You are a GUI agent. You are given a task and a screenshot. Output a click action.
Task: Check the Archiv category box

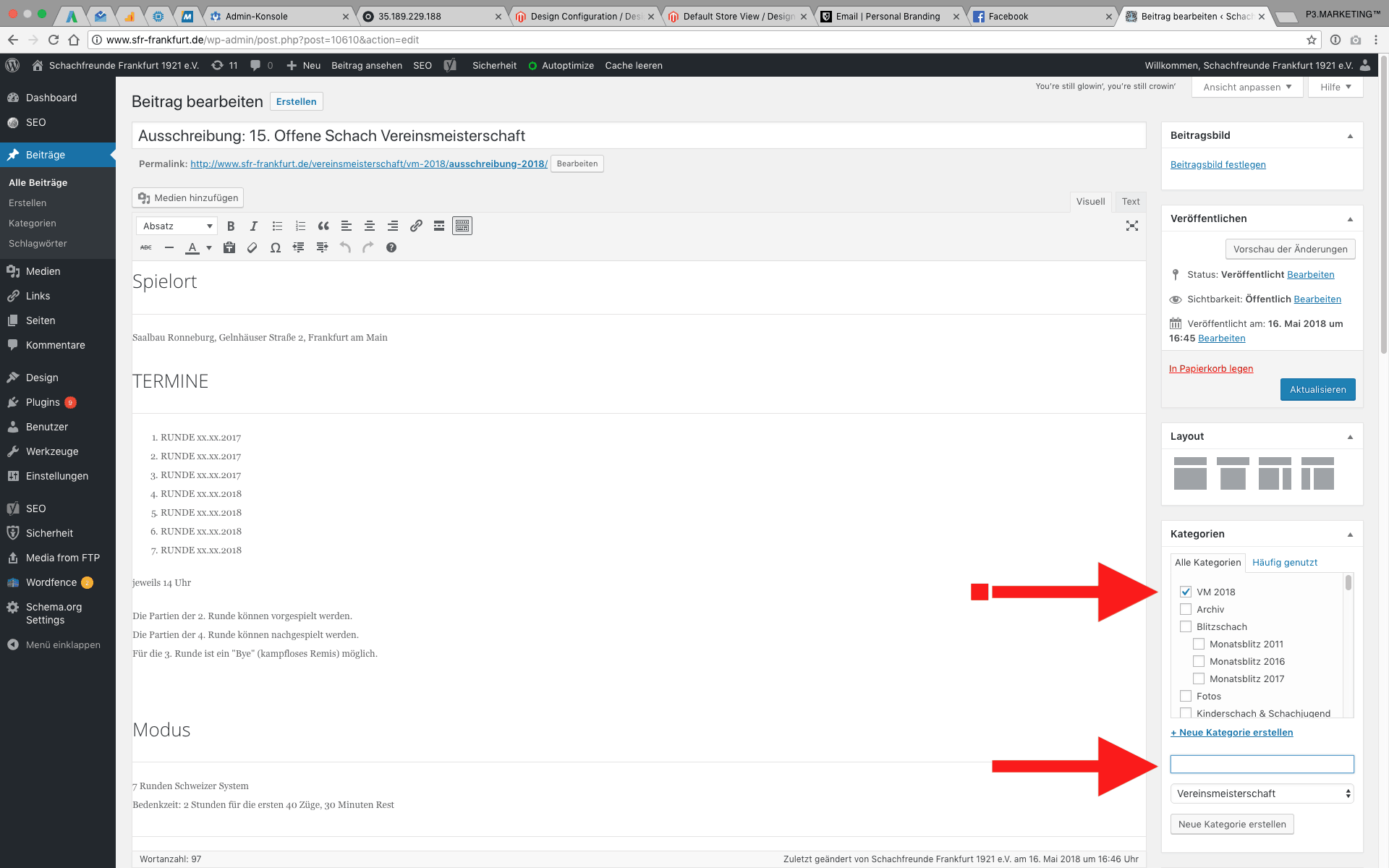tap(1186, 609)
